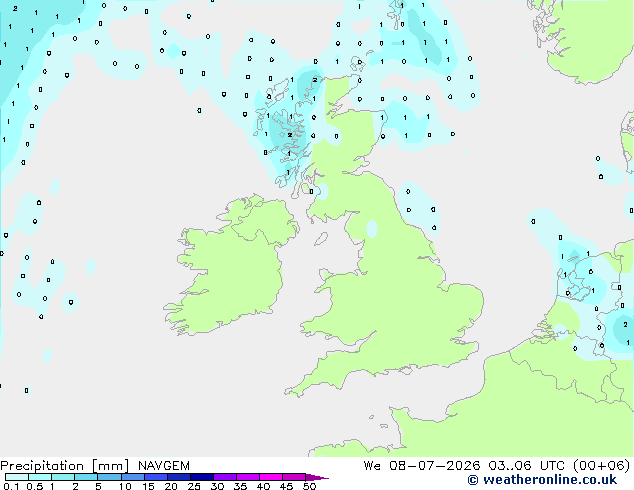Select the 'NAVGEM' model name label
The image size is (634, 490).
tap(164, 466)
